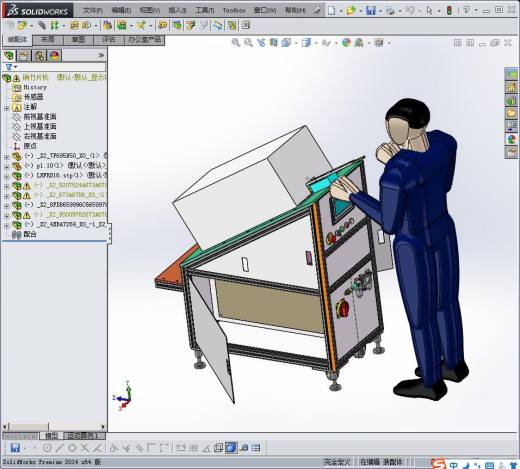Expand the pl.10<1> component node
Screen dimensions: 520x469
click(x=7, y=166)
